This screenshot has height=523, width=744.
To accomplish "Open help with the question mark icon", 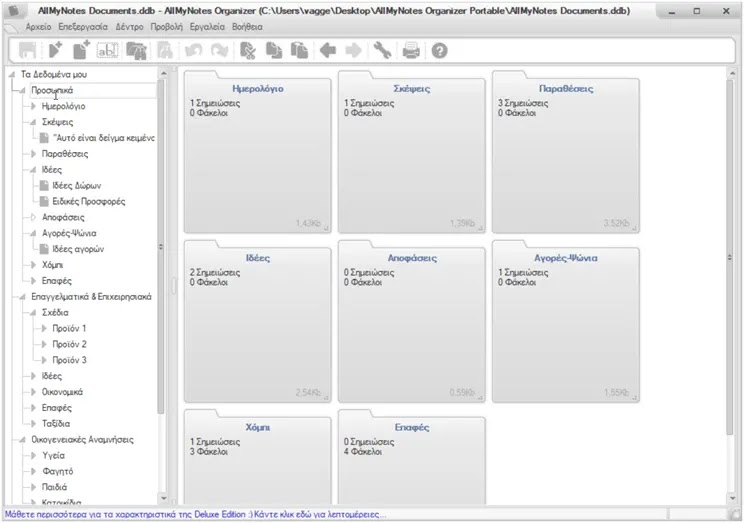I will pyautogui.click(x=439, y=50).
